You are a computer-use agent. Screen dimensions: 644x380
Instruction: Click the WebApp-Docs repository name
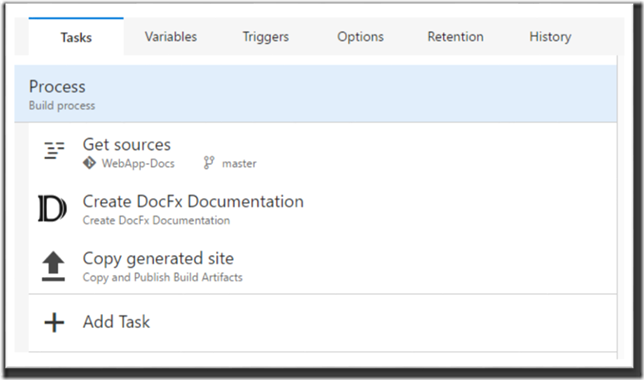coord(138,164)
